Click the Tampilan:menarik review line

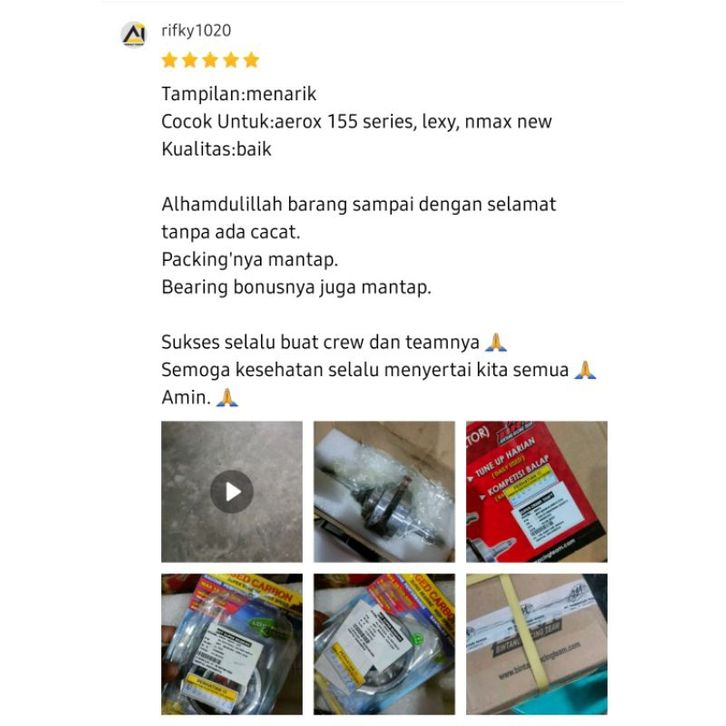[x=239, y=94]
